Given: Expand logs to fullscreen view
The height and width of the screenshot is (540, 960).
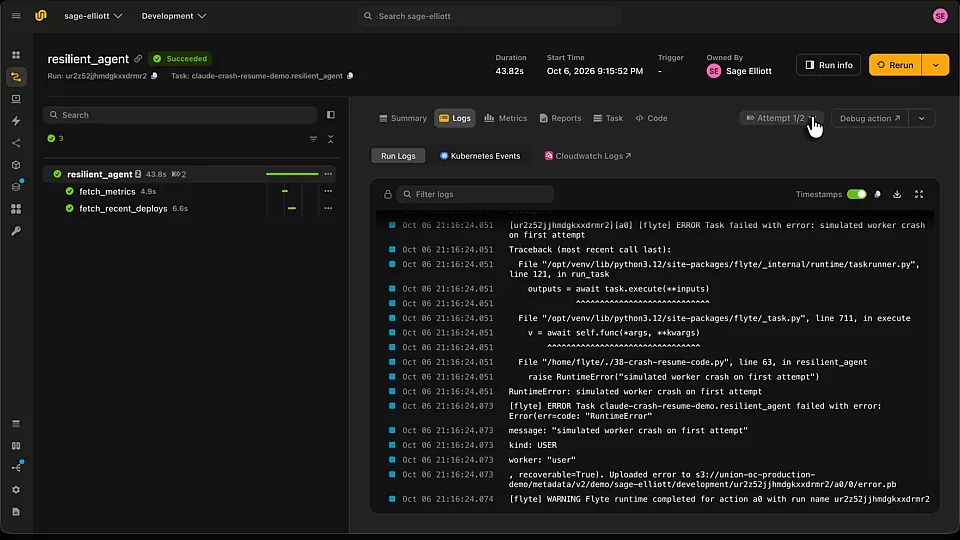Looking at the screenshot, I should (919, 194).
